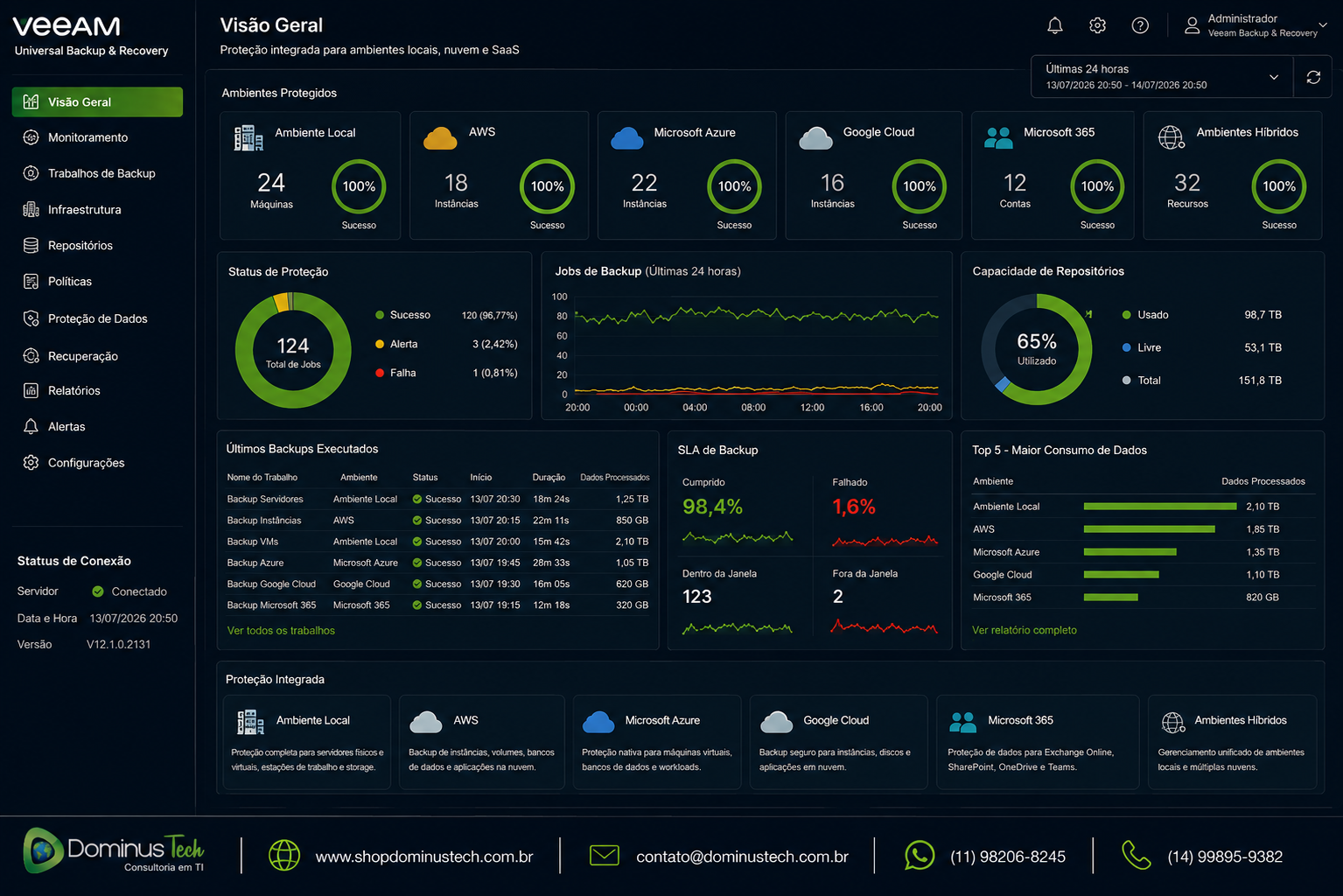The width and height of the screenshot is (1343, 896).
Task: Click the Políticas sidebar icon
Action: pyautogui.click(x=31, y=281)
